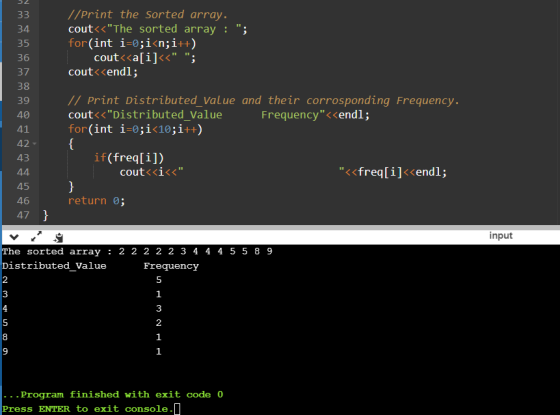
Task: Click 'Frequency' header in console output
Action: pos(171,266)
